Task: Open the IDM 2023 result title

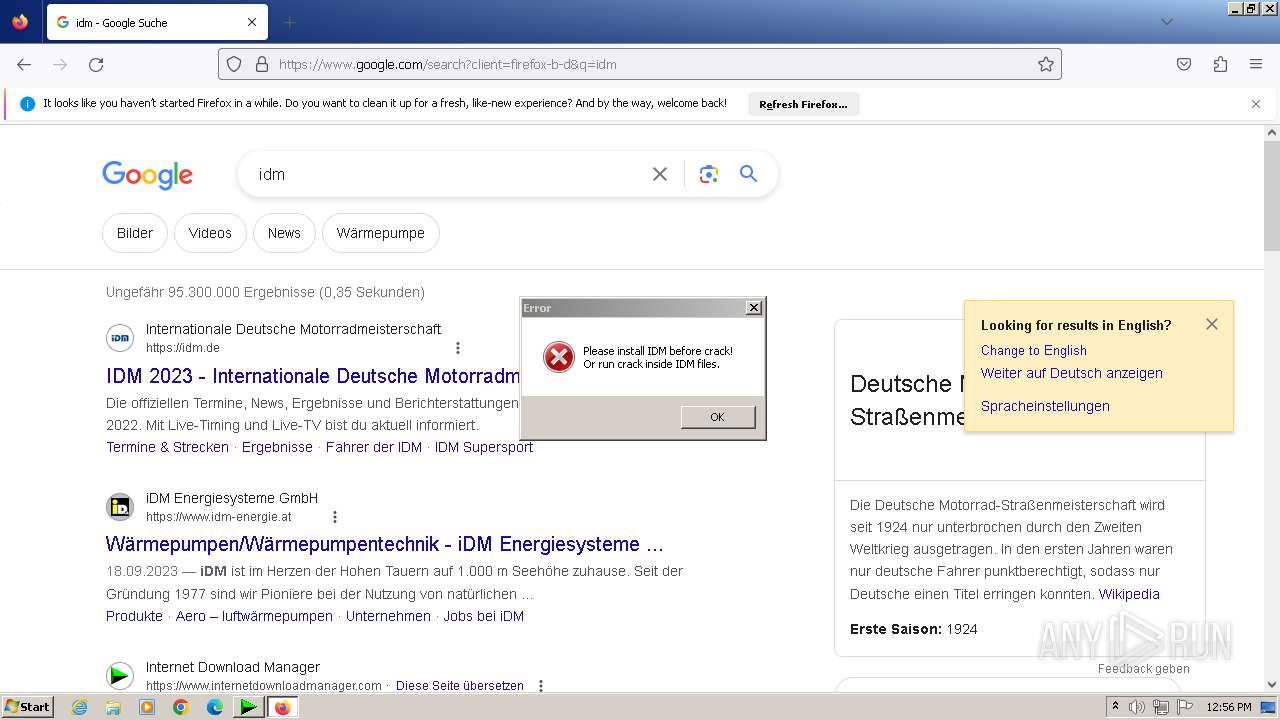Action: [x=313, y=376]
